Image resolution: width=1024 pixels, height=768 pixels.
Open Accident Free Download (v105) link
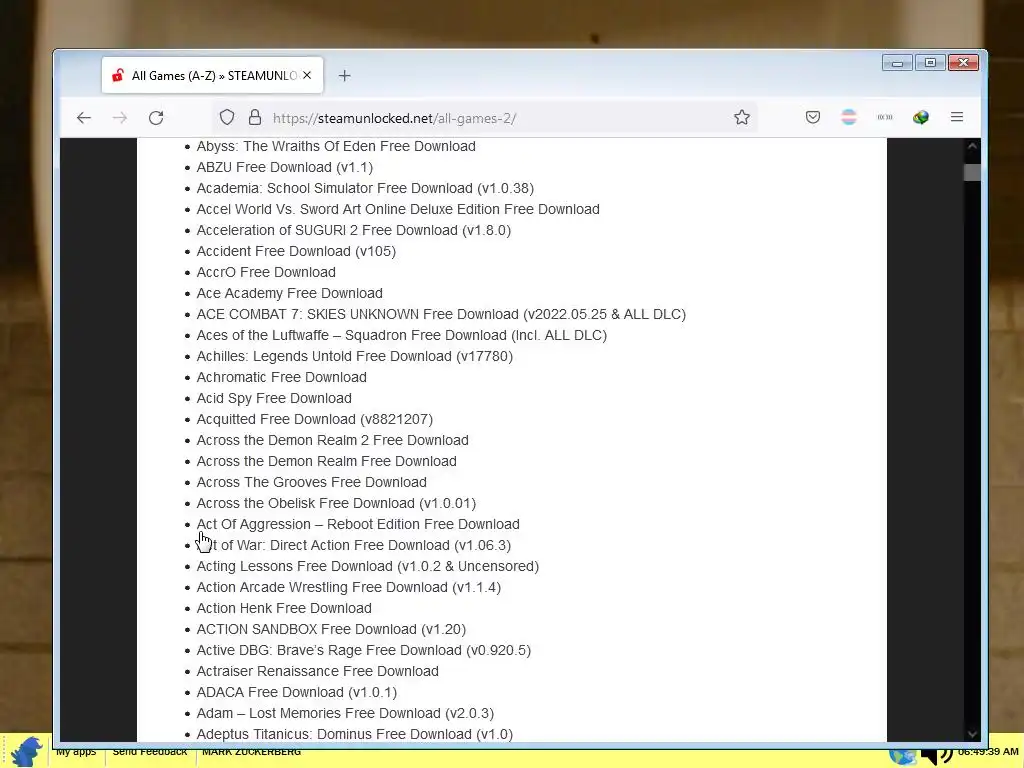(296, 251)
